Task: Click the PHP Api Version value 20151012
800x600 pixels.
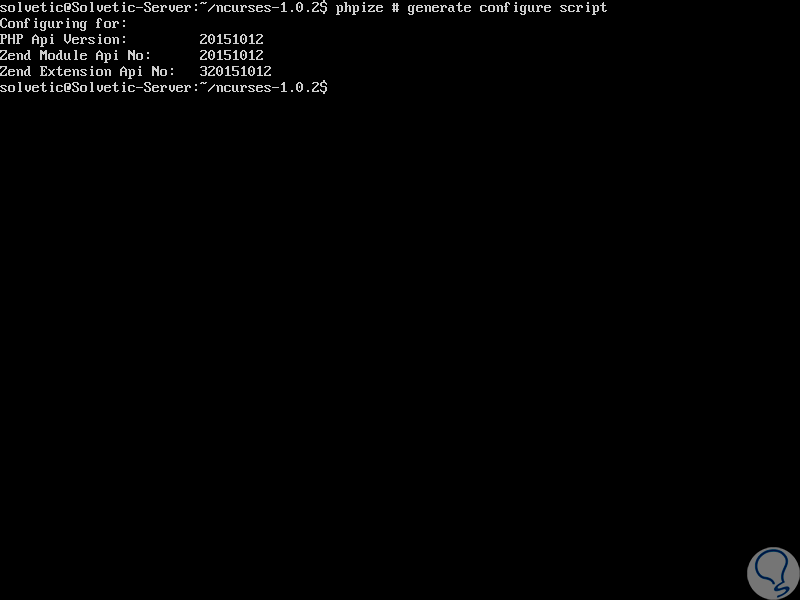Action: click(x=231, y=40)
